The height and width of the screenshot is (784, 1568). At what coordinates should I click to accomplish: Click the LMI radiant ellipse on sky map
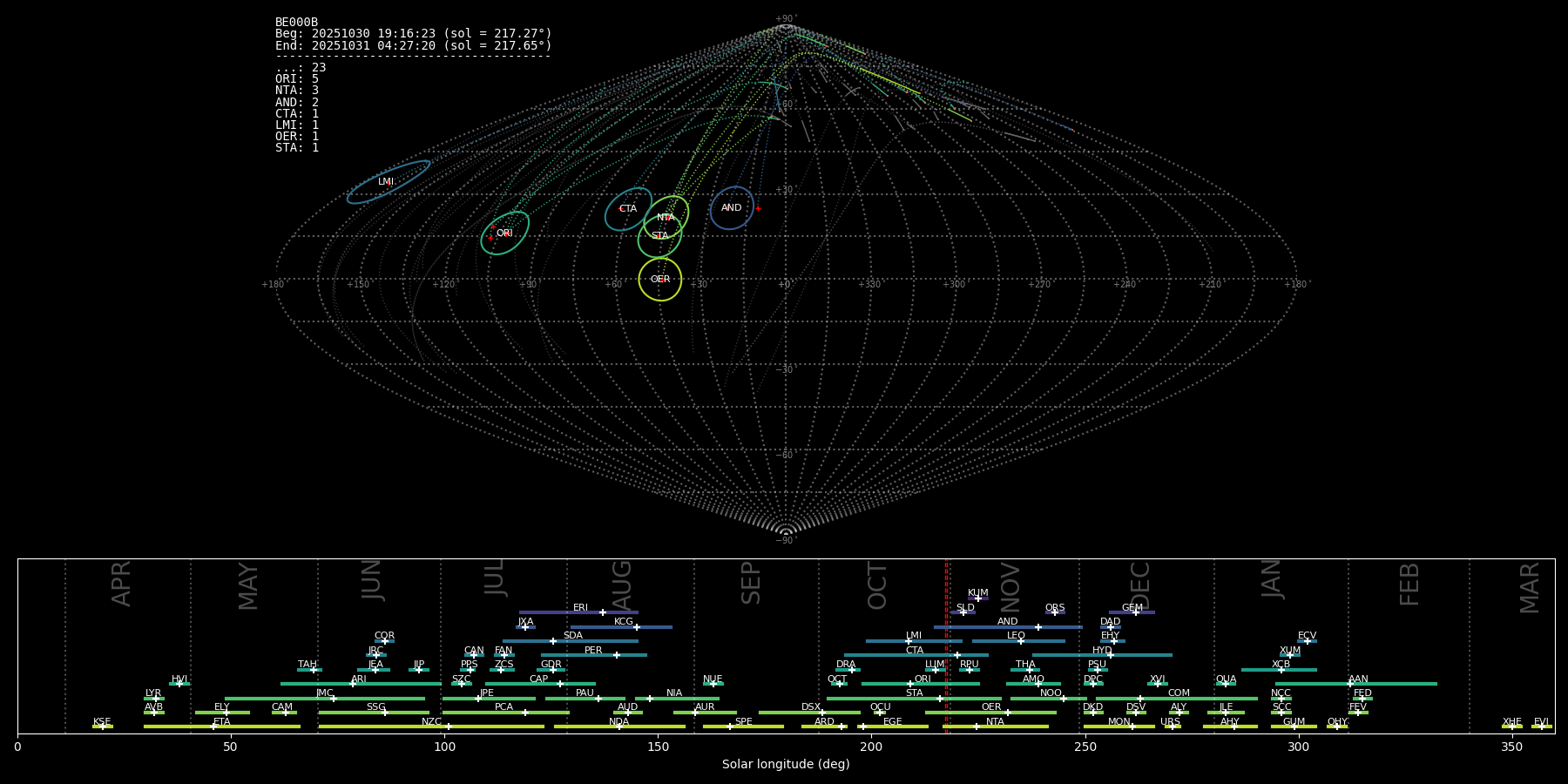(389, 182)
